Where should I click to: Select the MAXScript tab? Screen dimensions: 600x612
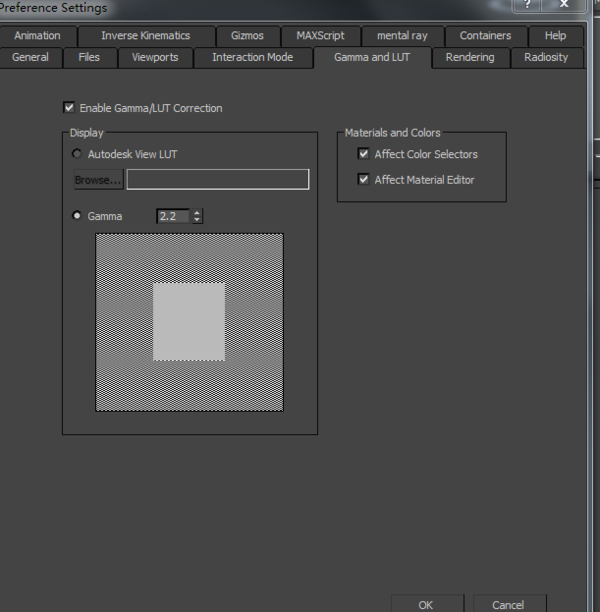(x=320, y=35)
